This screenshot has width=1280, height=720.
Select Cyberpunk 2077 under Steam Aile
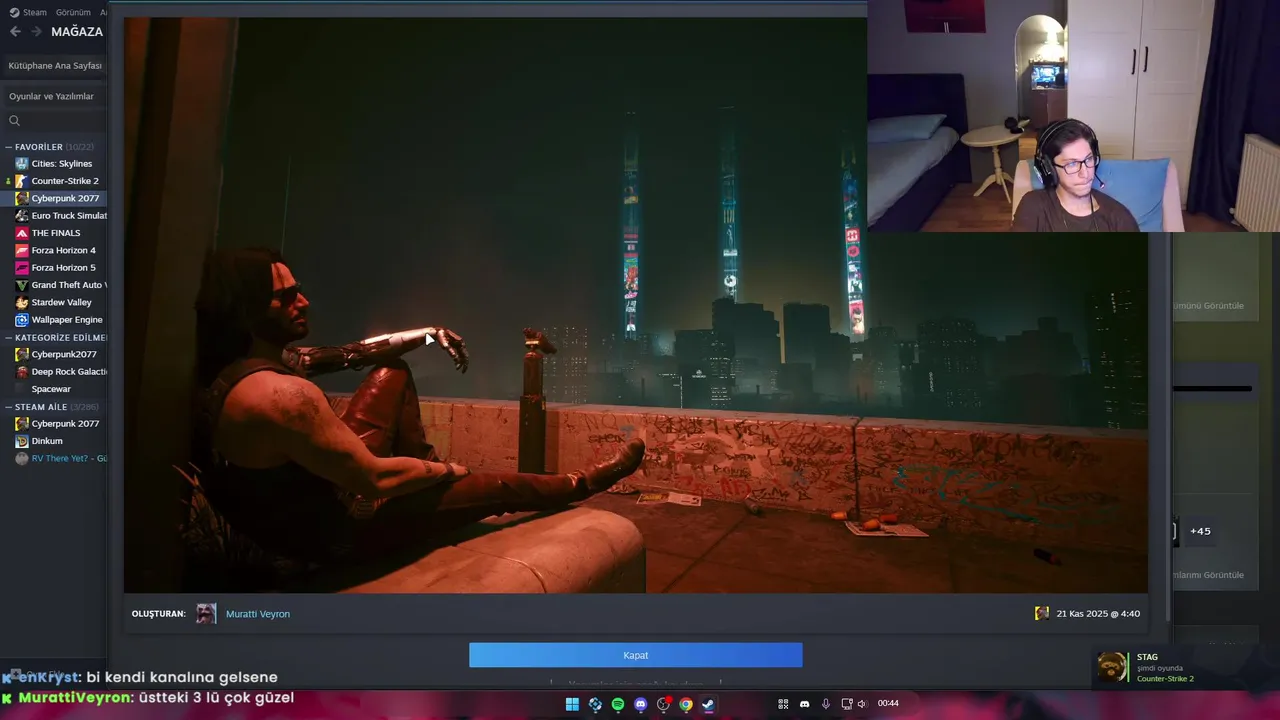pyautogui.click(x=64, y=423)
